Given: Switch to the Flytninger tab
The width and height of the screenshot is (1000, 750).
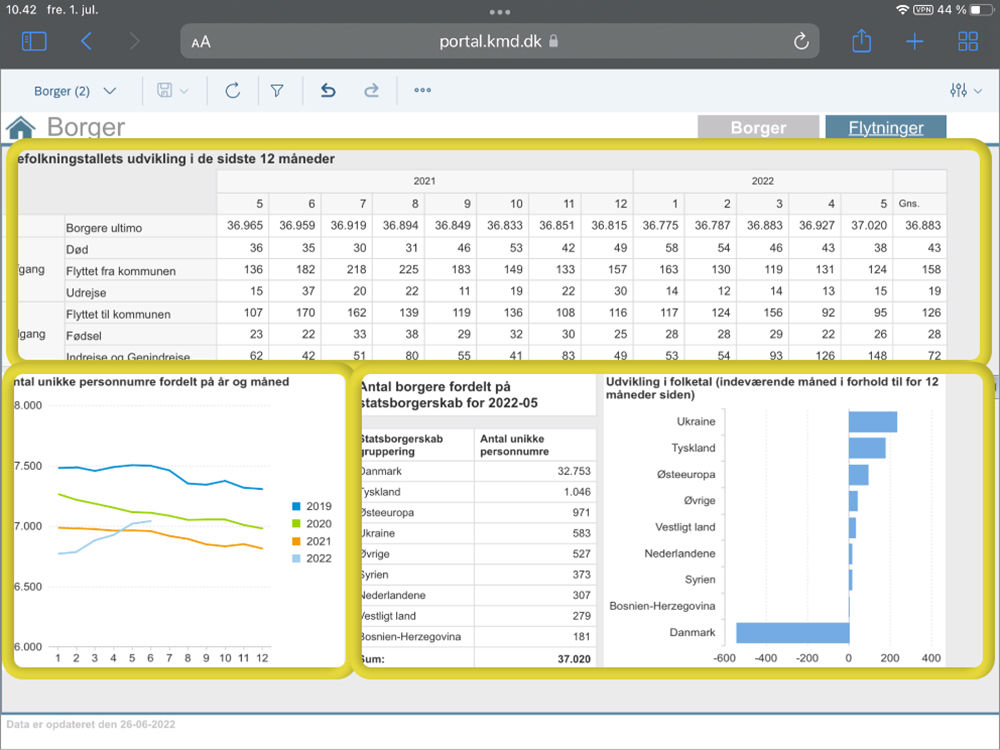Looking at the screenshot, I should tap(886, 128).
